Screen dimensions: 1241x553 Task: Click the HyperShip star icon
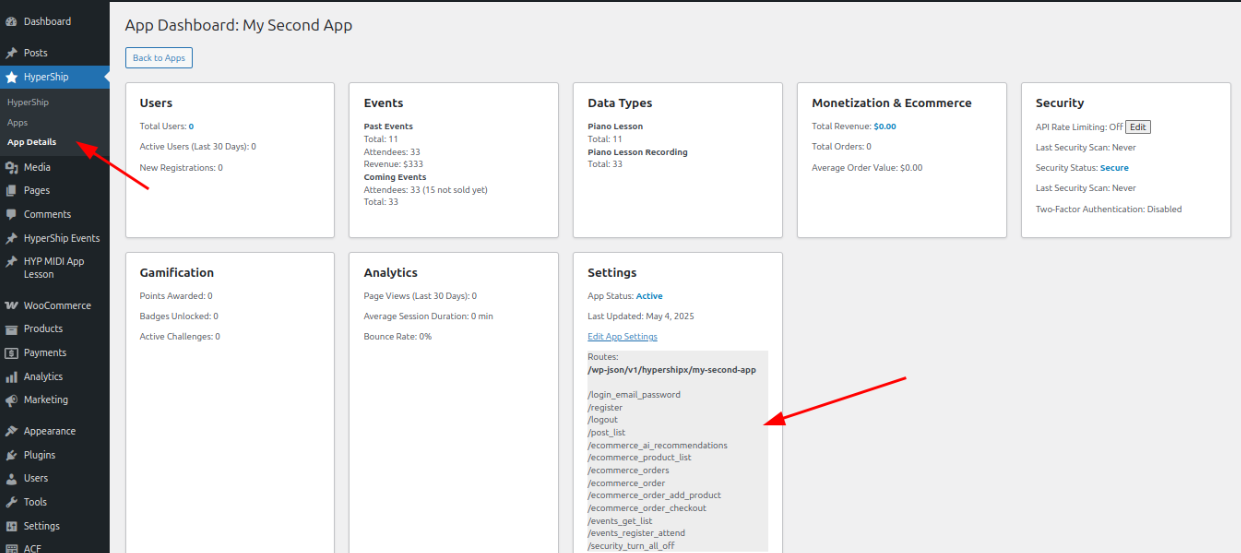pos(12,77)
